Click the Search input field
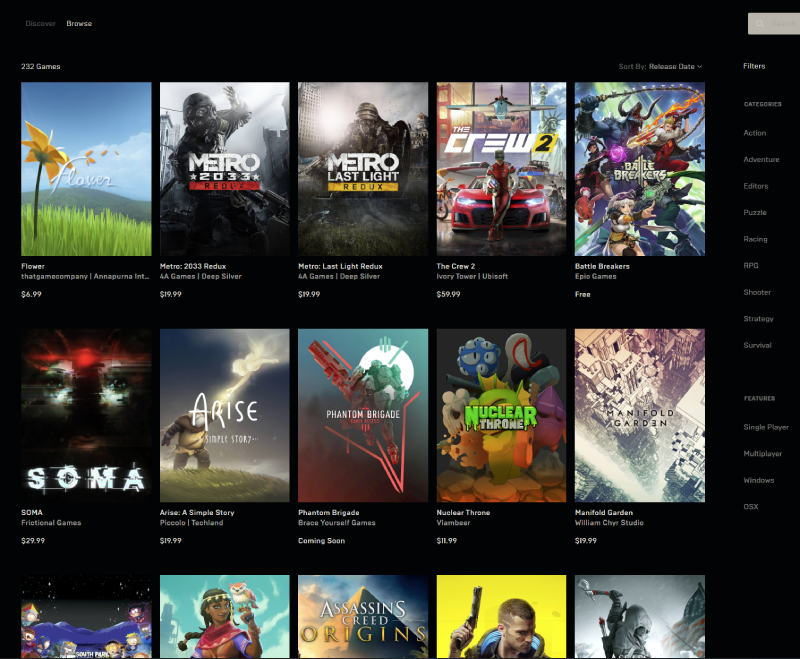The image size is (800, 659). tap(774, 23)
